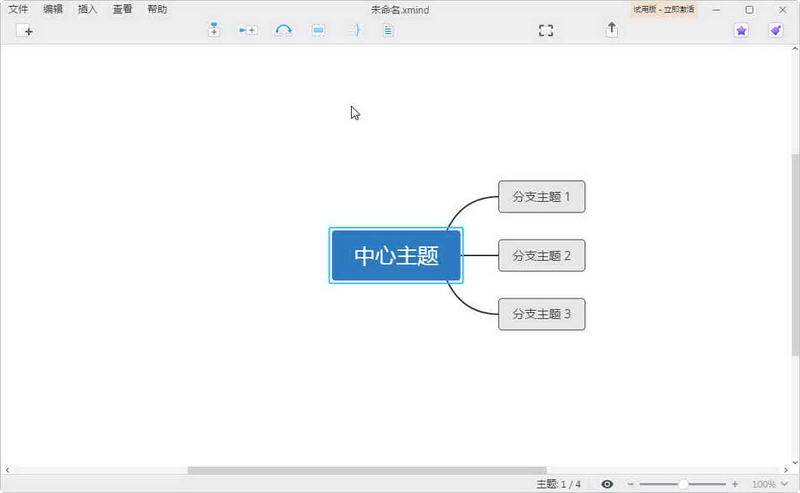The image size is (800, 493).
Task: Insert a summary bracket
Action: point(355,30)
